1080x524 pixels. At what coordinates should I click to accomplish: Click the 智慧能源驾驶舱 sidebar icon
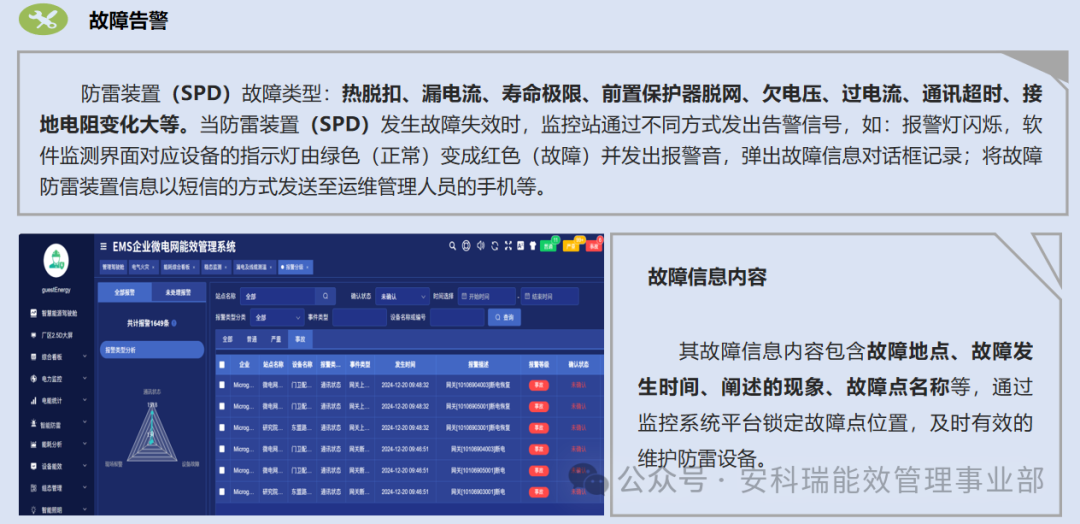tap(33, 313)
